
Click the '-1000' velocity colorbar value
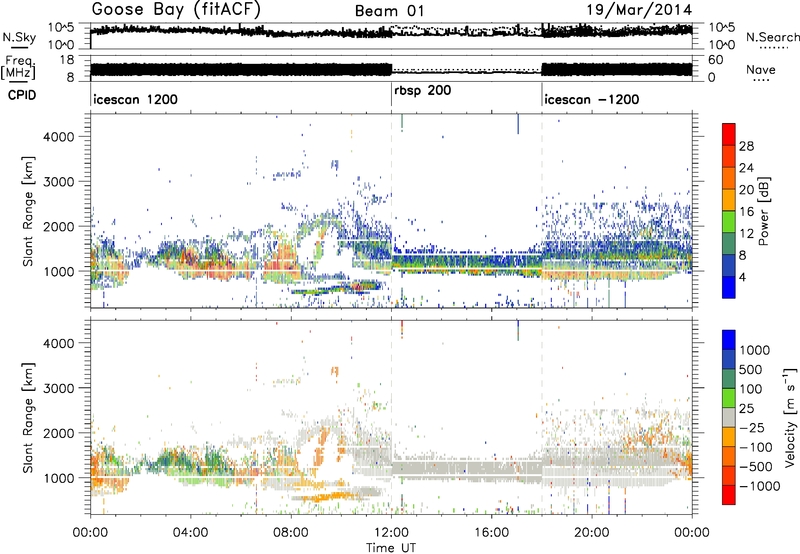click(x=760, y=486)
